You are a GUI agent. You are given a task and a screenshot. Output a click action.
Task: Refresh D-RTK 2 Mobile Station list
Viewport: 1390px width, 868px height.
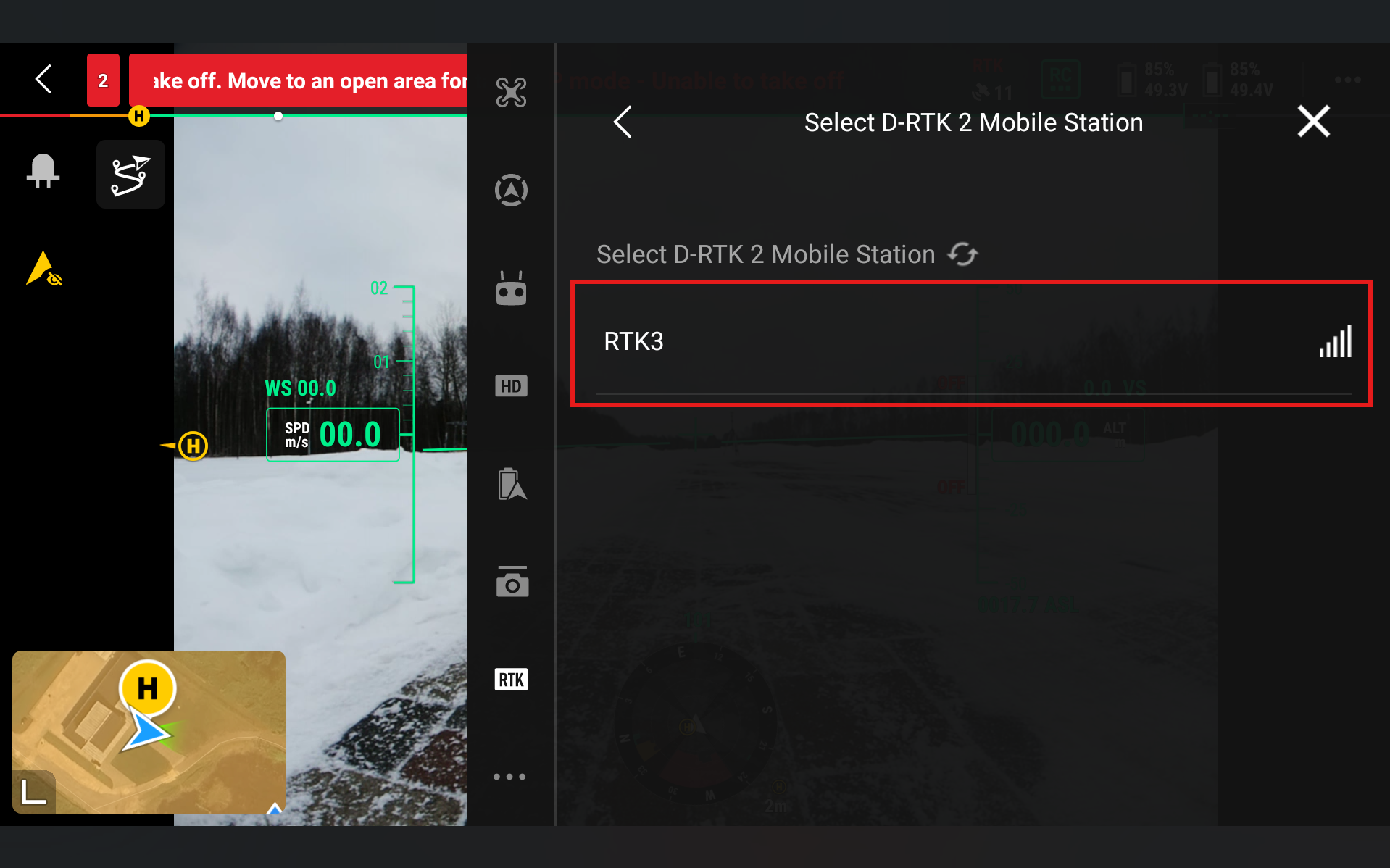pyautogui.click(x=963, y=254)
